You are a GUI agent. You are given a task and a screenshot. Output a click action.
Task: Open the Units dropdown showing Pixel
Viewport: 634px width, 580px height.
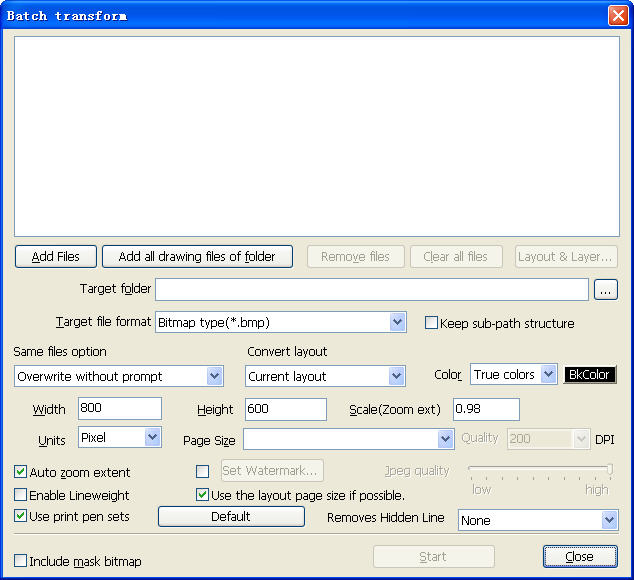pyautogui.click(x=152, y=437)
